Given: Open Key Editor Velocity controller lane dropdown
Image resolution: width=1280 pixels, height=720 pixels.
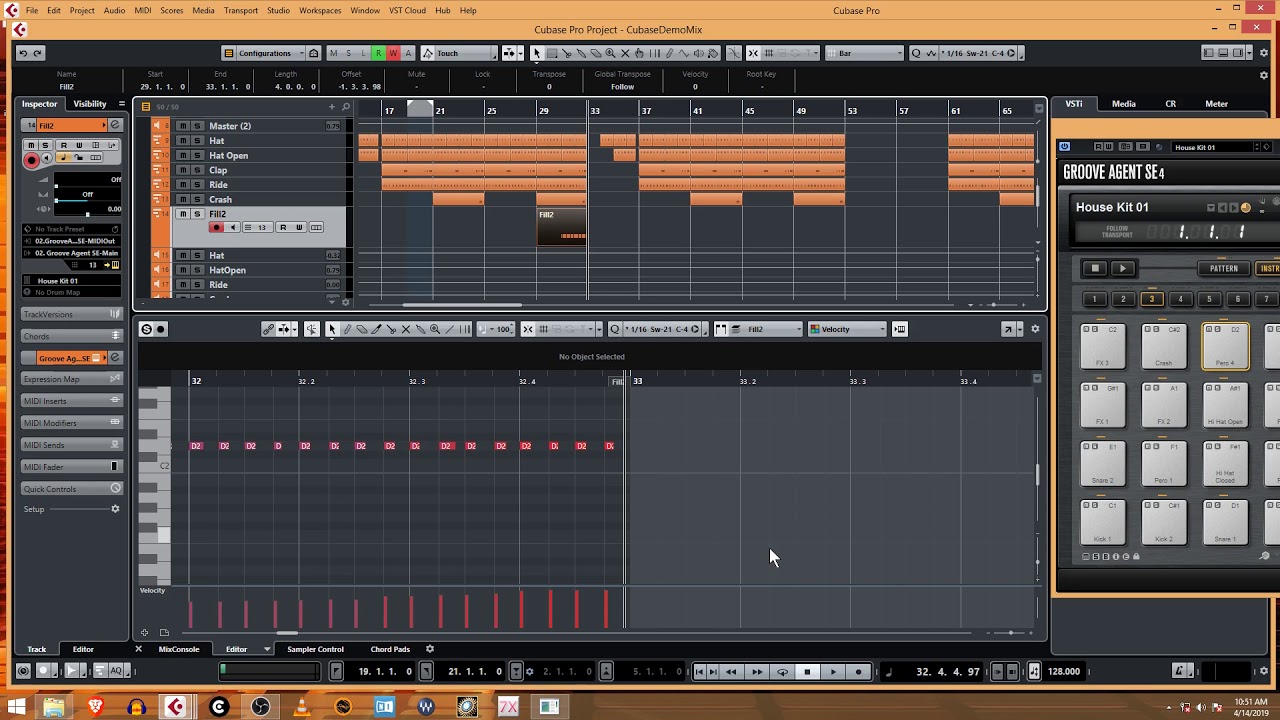Looking at the screenshot, I should pos(848,329).
